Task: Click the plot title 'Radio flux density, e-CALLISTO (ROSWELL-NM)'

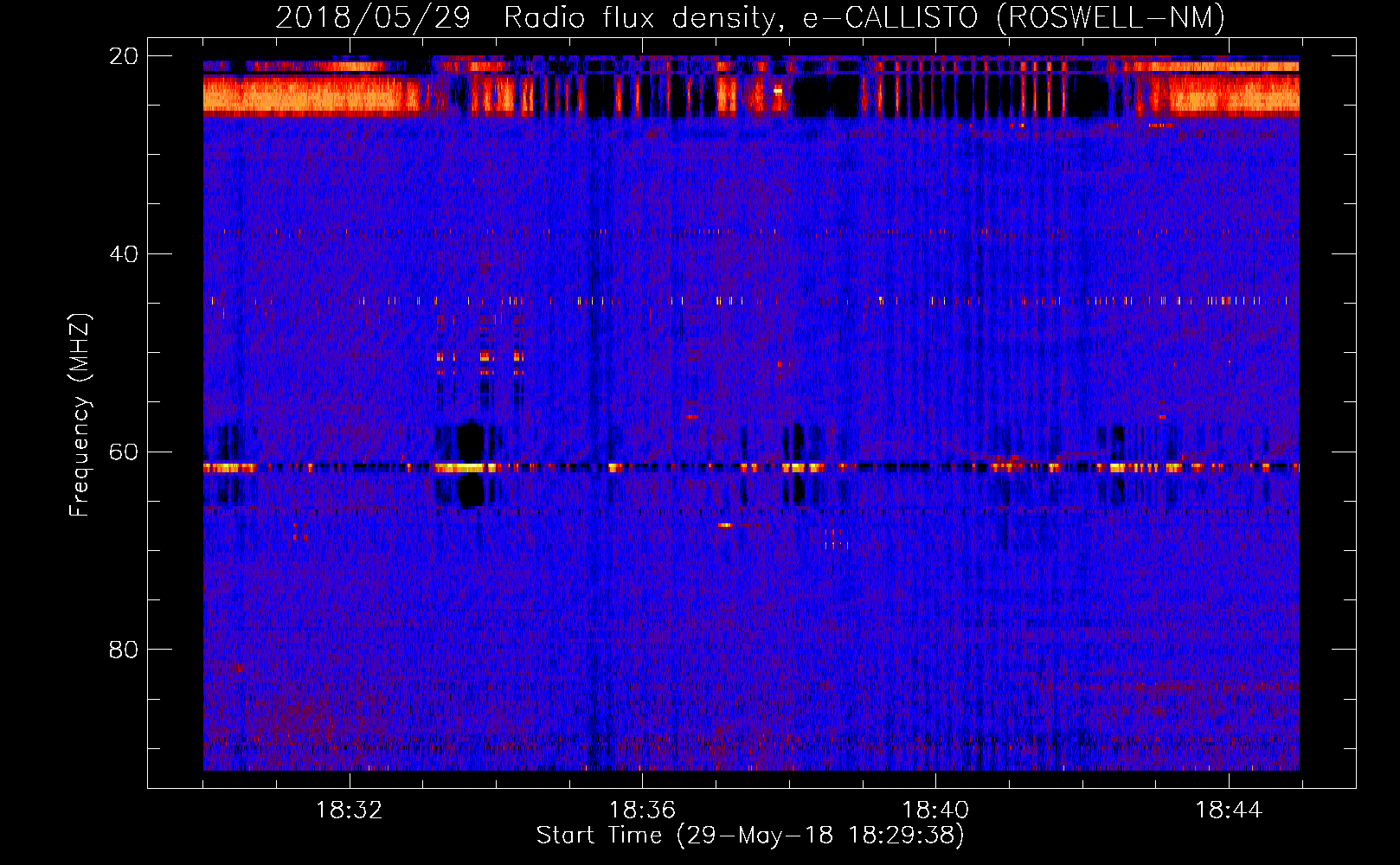Action: (864, 17)
